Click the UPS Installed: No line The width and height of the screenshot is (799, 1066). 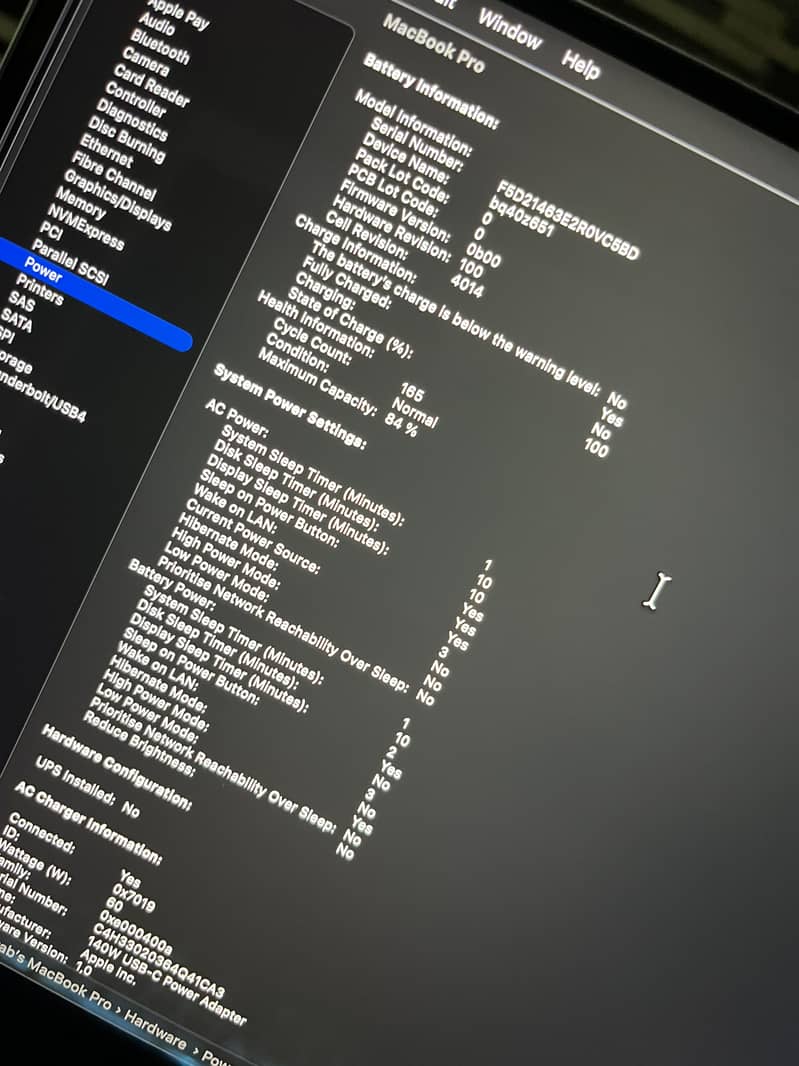point(87,787)
